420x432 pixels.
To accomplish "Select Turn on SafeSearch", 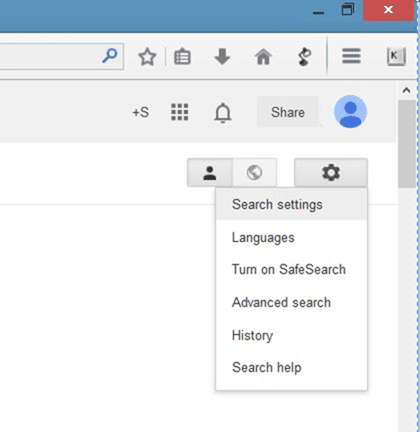I will point(291,269).
